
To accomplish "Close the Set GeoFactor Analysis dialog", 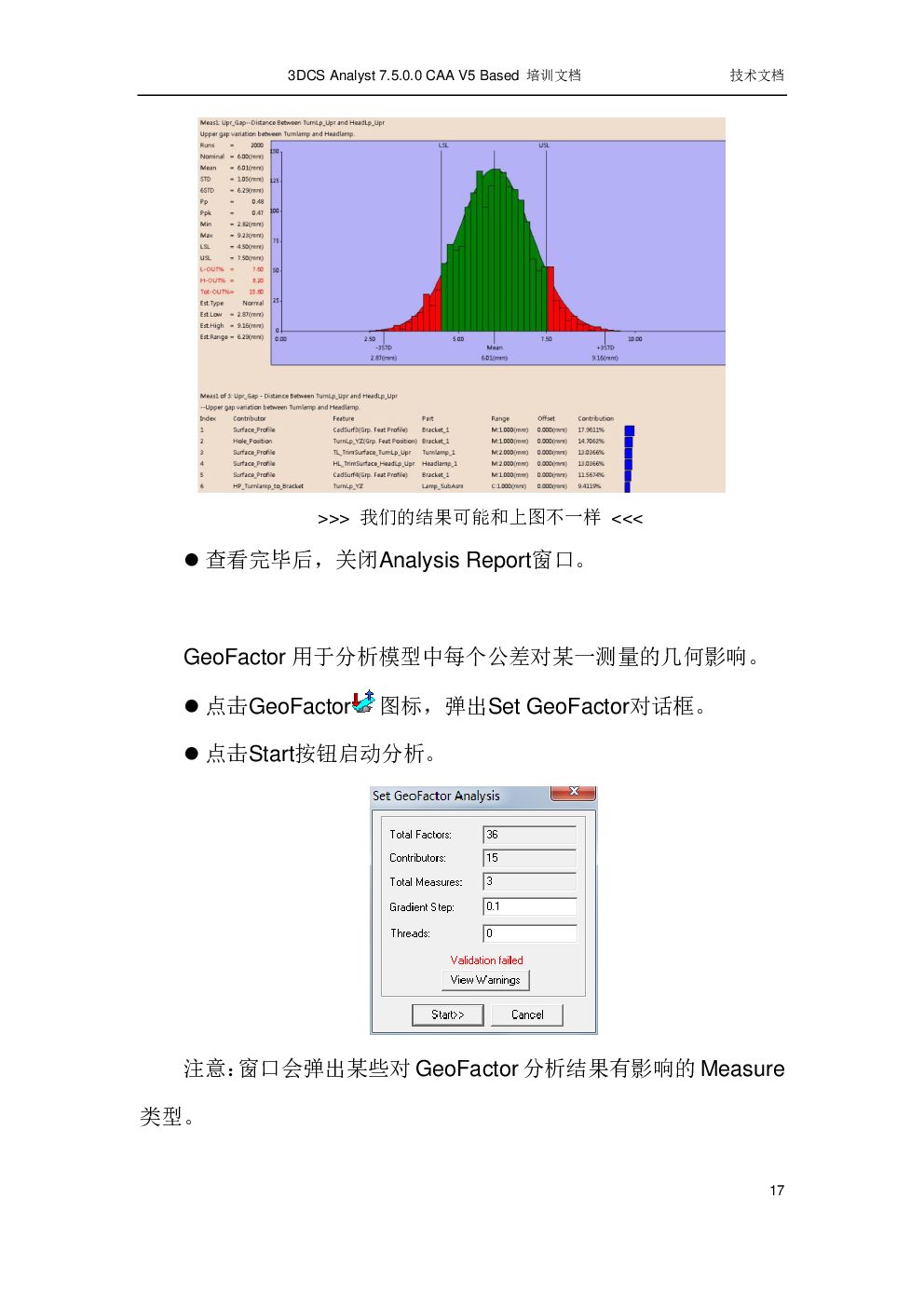I will tap(574, 791).
